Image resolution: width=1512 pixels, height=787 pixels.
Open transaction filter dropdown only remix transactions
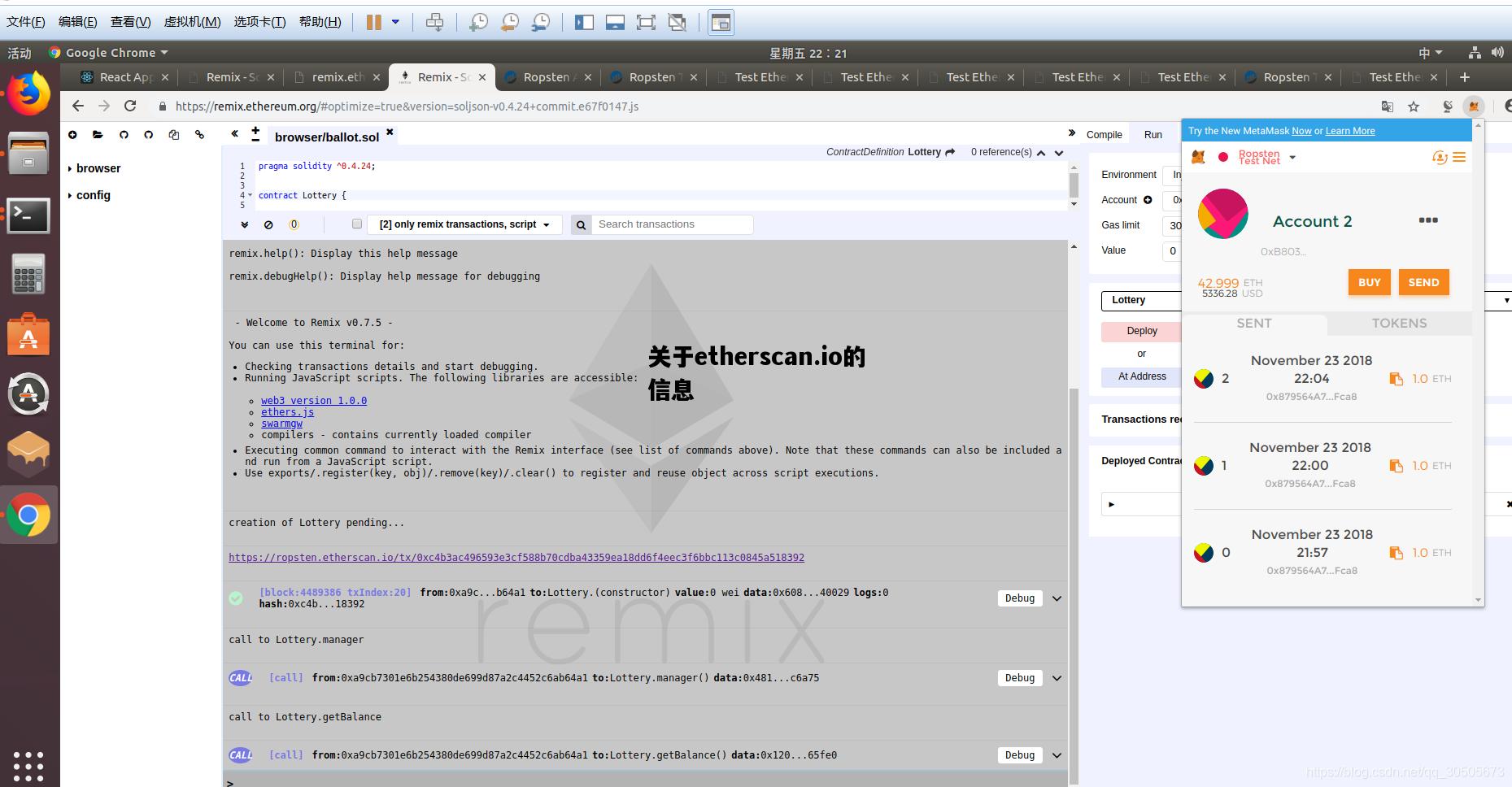click(464, 224)
